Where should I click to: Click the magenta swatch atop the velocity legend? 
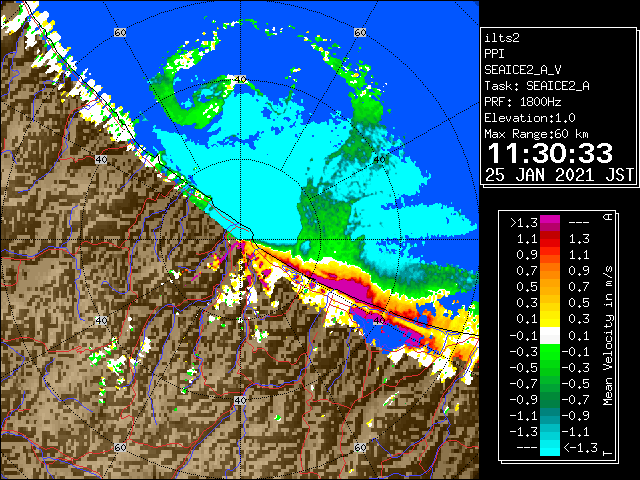pyautogui.click(x=550, y=223)
